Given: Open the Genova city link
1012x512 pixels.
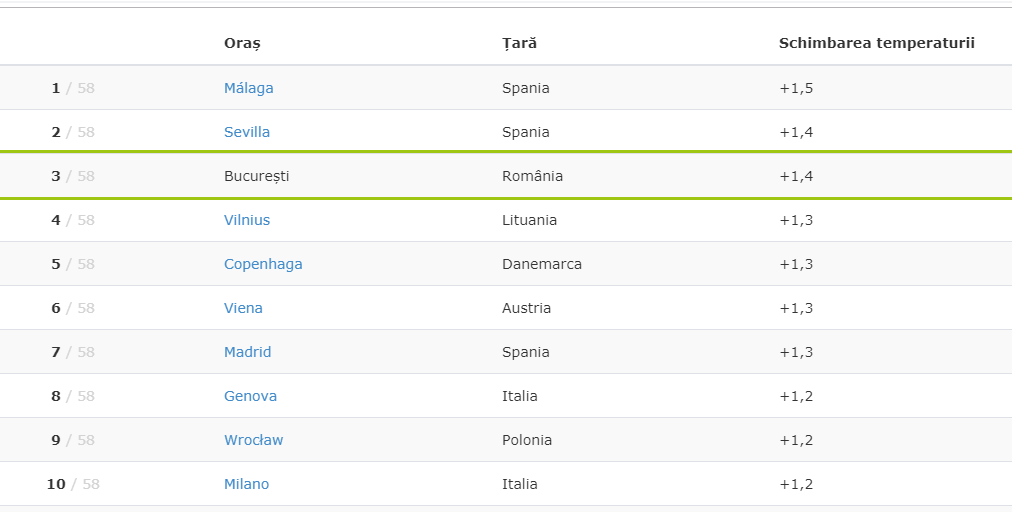Looking at the screenshot, I should [250, 396].
